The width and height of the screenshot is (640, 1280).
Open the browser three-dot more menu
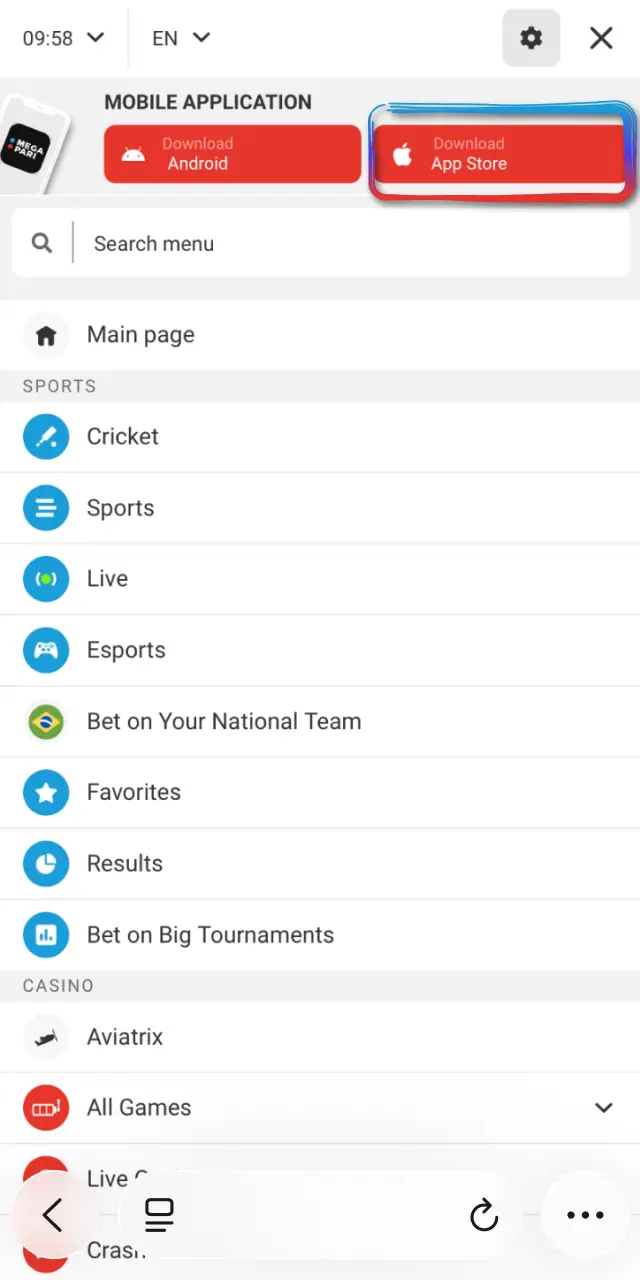click(x=586, y=1215)
